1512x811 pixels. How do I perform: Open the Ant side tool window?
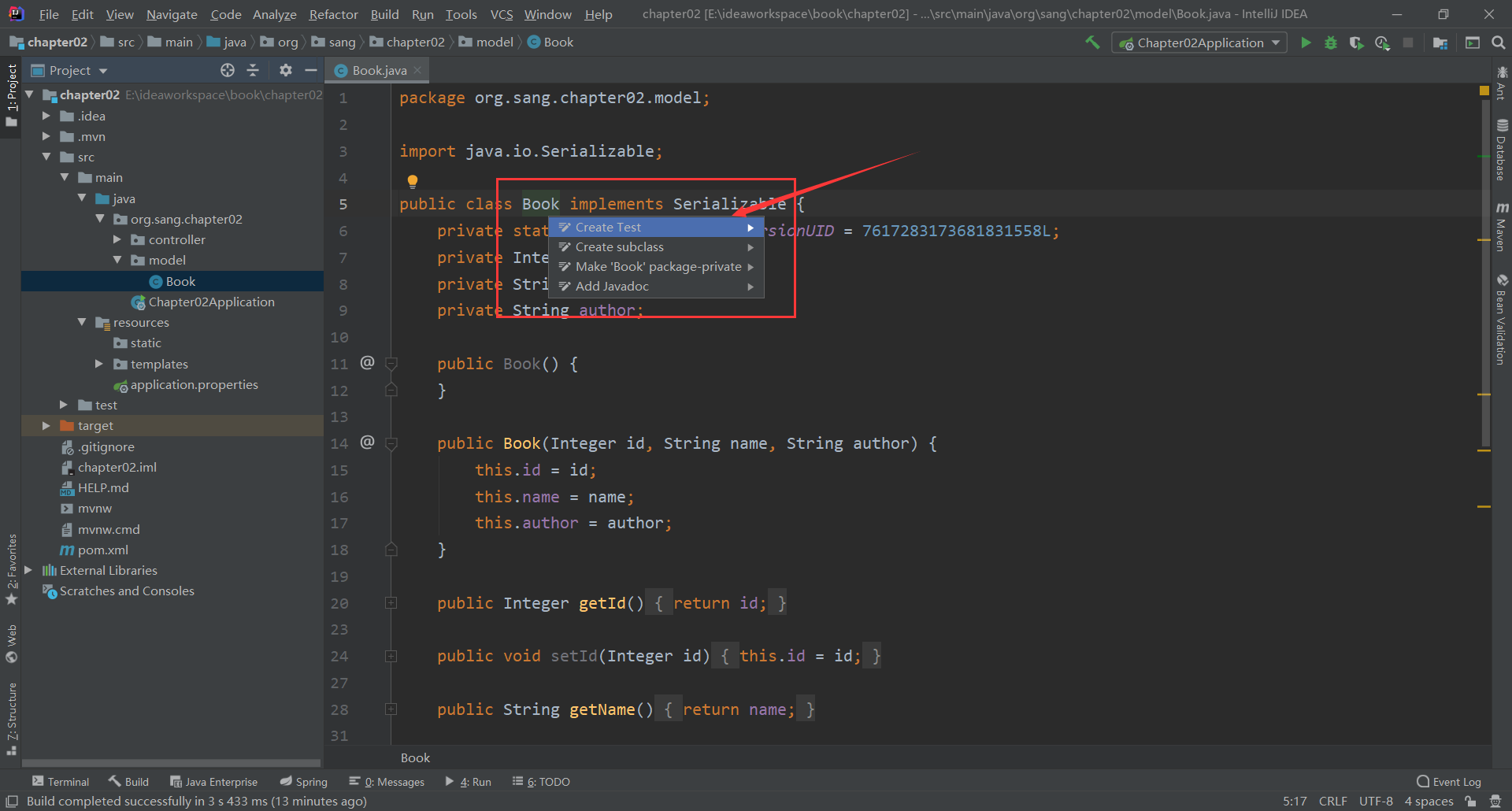1501,83
